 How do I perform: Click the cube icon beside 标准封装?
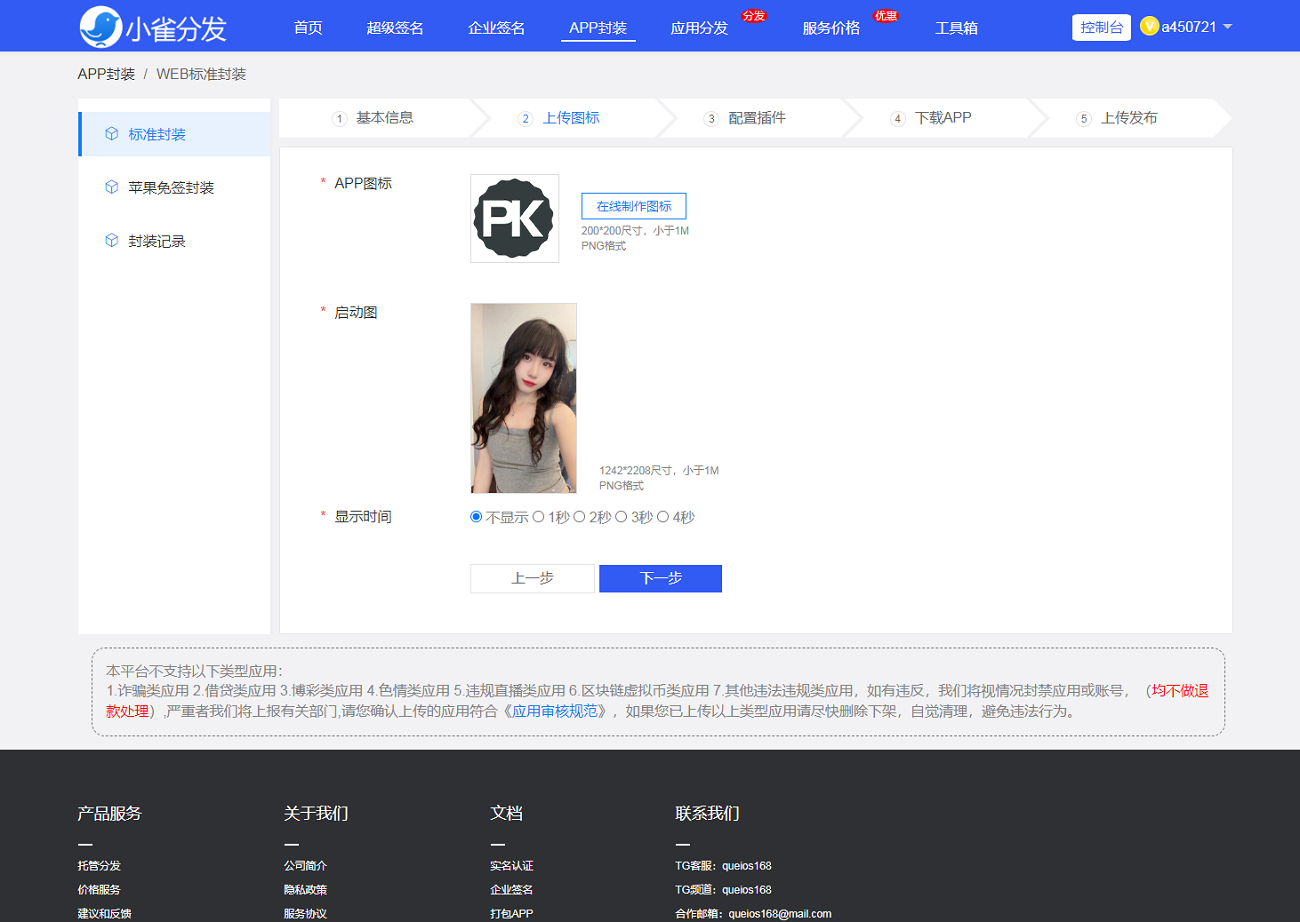[x=112, y=134]
